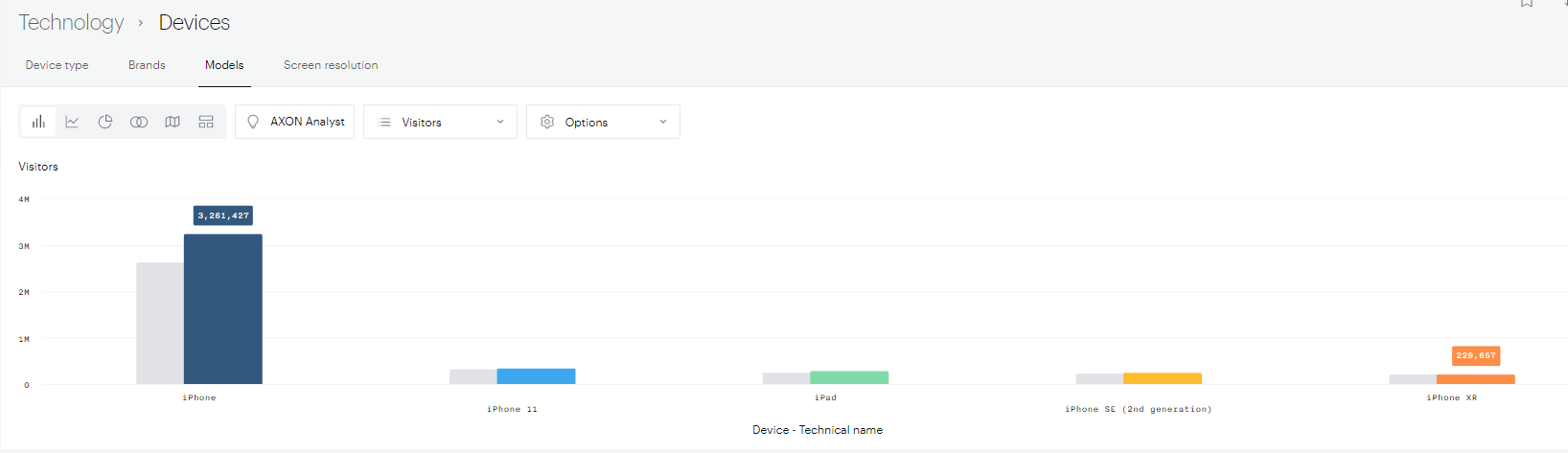1568x453 pixels.
Task: Open the Visitors metric dropdown
Action: coord(440,122)
